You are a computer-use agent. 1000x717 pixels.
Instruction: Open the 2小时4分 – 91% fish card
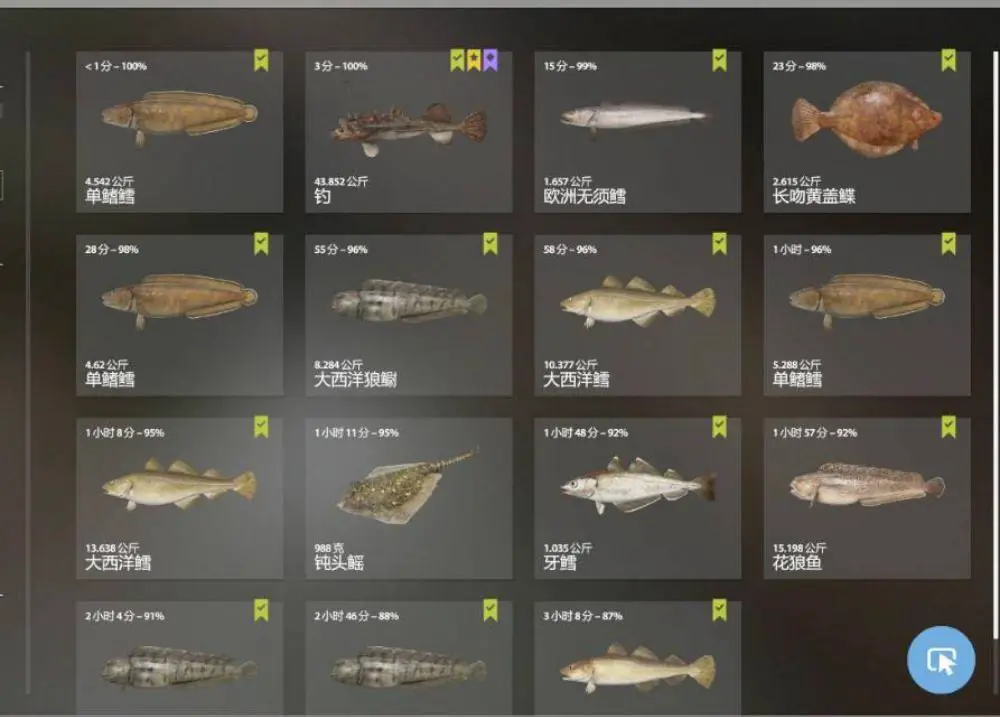tap(180, 658)
